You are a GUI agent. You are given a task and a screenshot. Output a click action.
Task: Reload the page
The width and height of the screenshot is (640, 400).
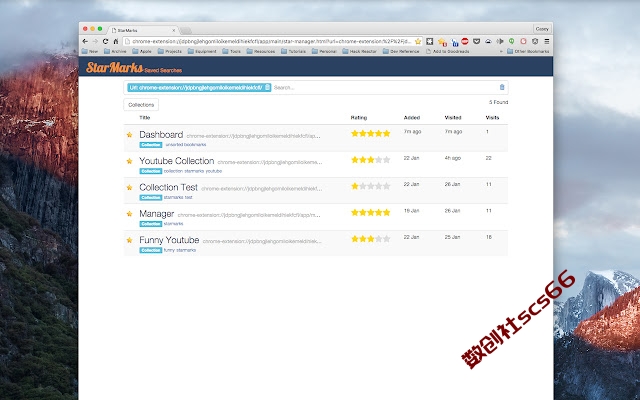coord(105,41)
